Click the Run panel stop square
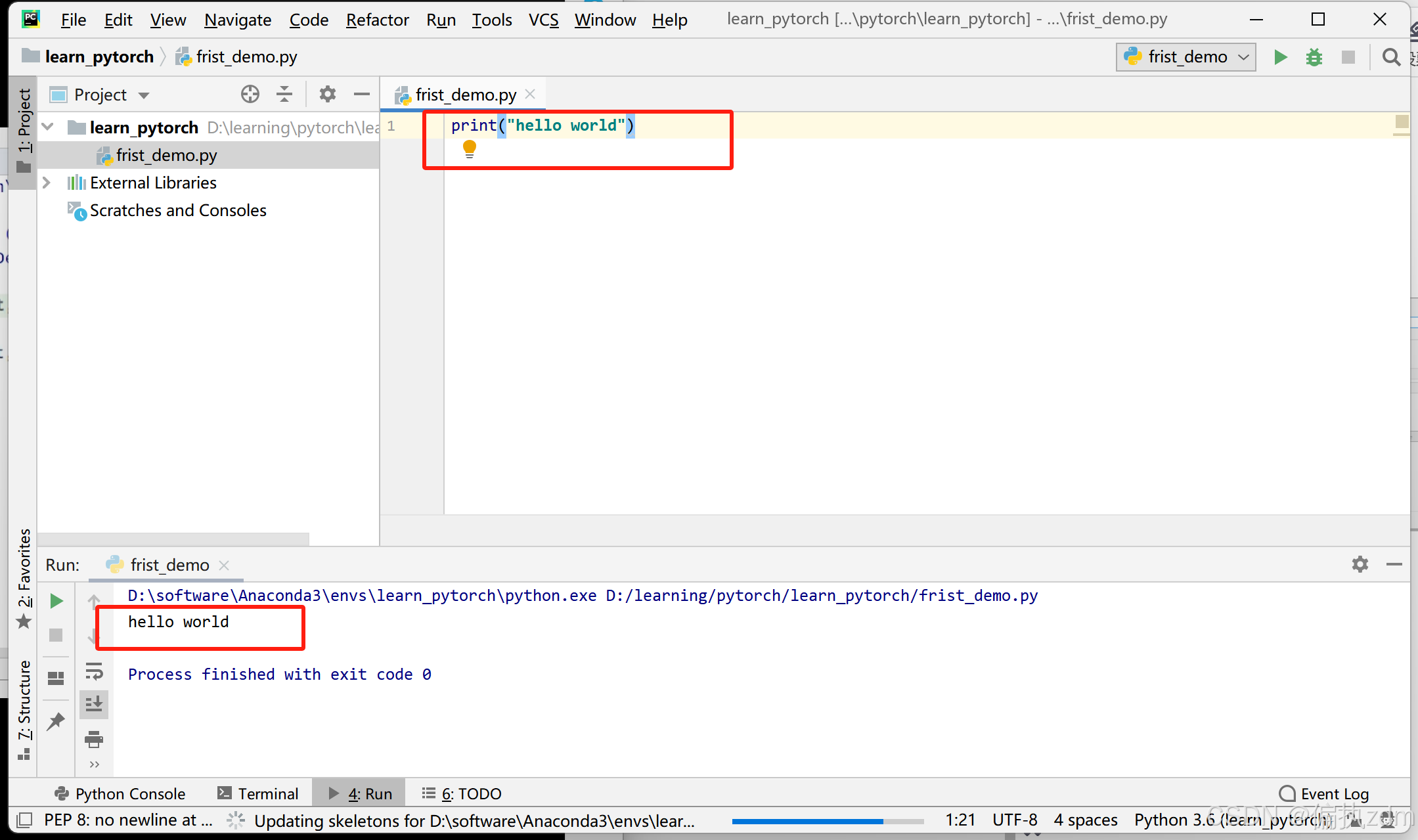Image resolution: width=1418 pixels, height=840 pixels. click(56, 635)
